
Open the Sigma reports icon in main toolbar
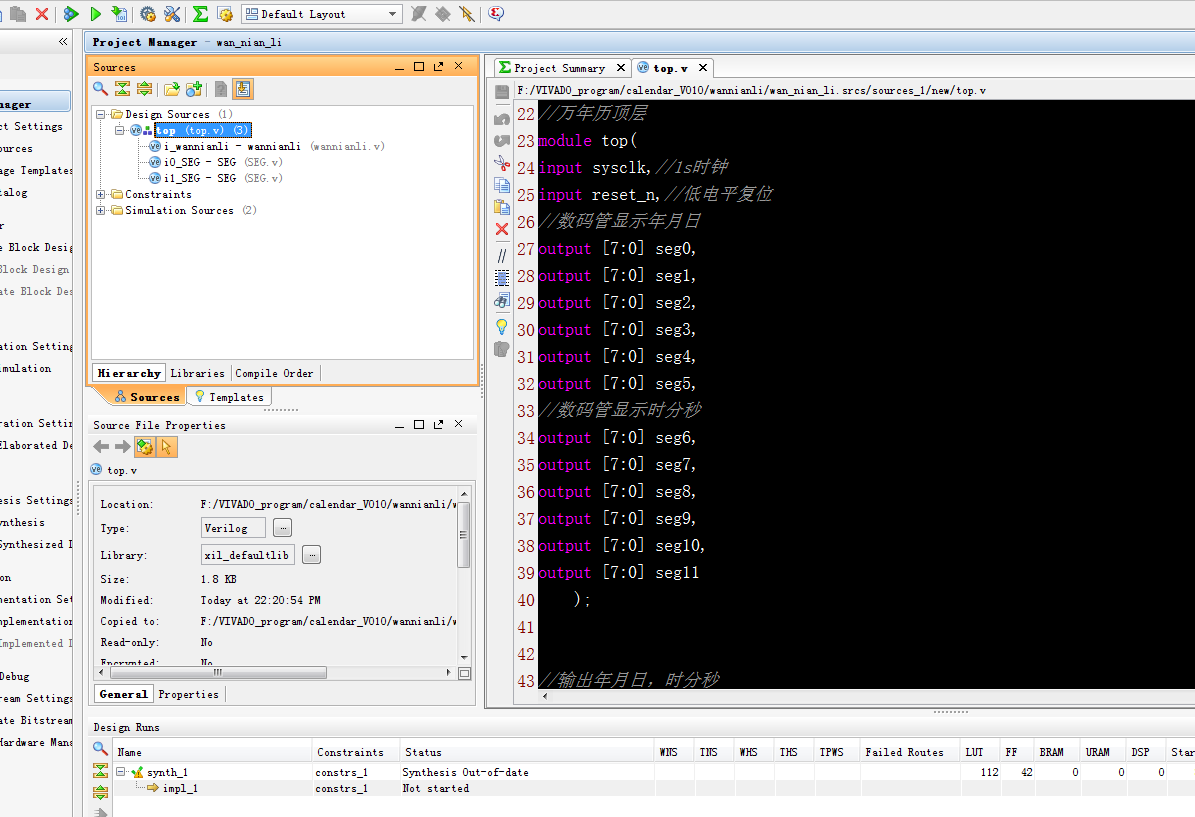point(200,14)
